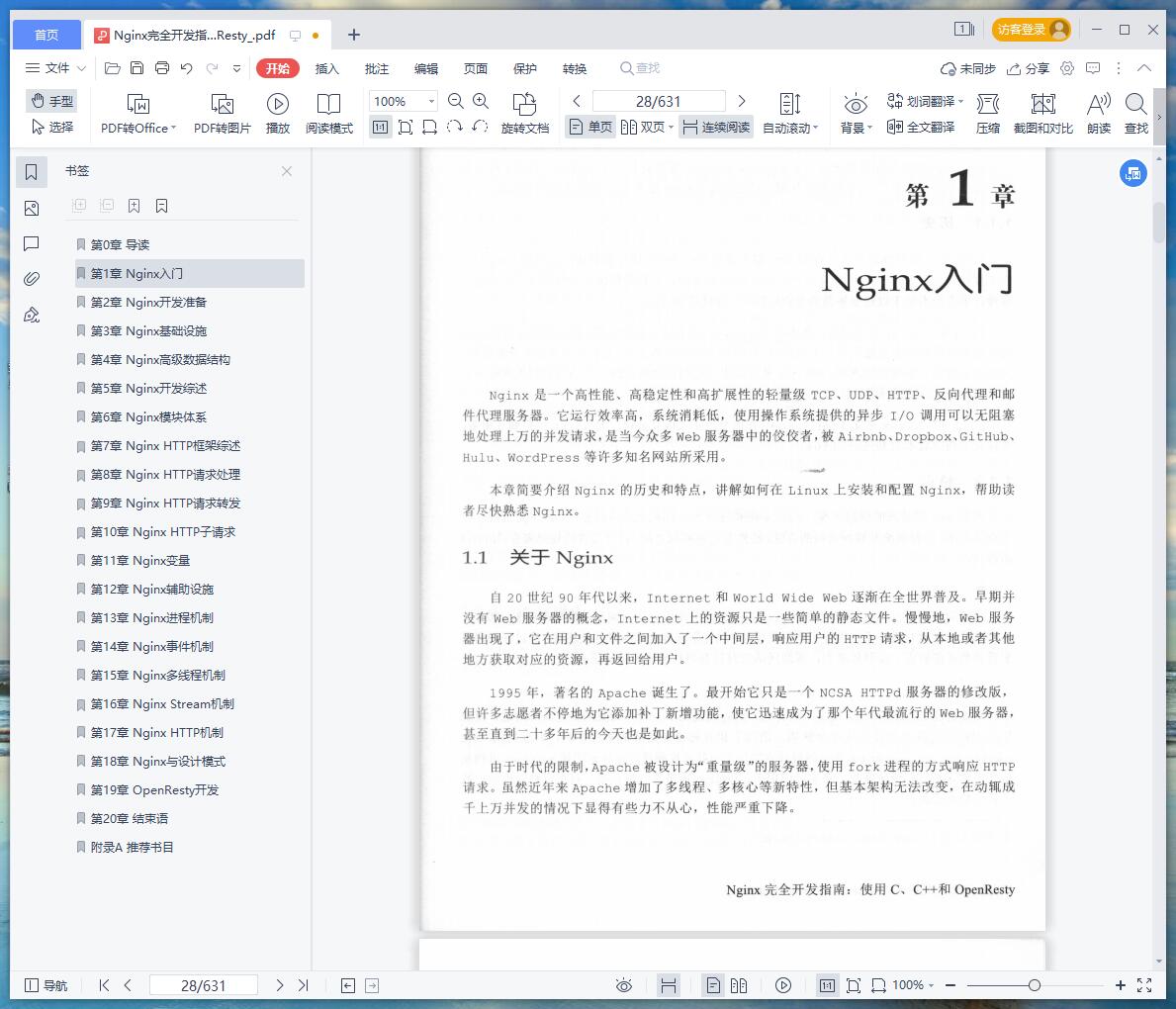Print the PDF document
Image resolution: width=1176 pixels, height=1009 pixels.
tap(162, 68)
